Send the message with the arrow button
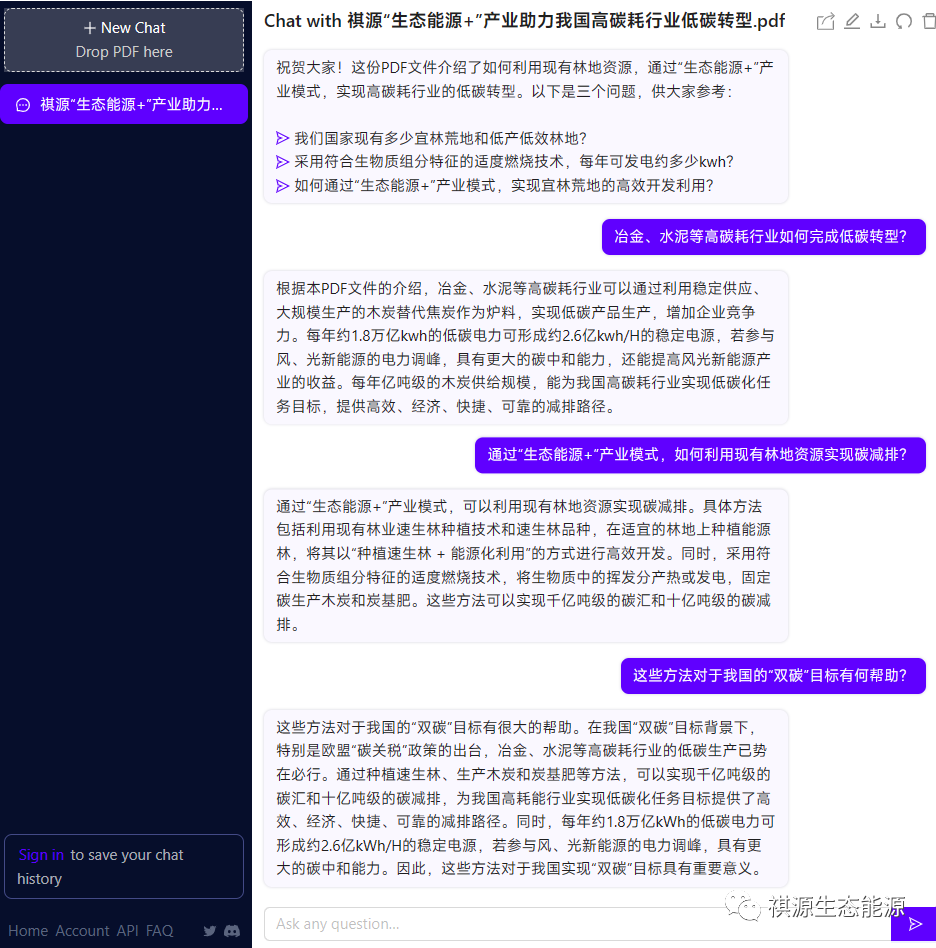 (915, 924)
